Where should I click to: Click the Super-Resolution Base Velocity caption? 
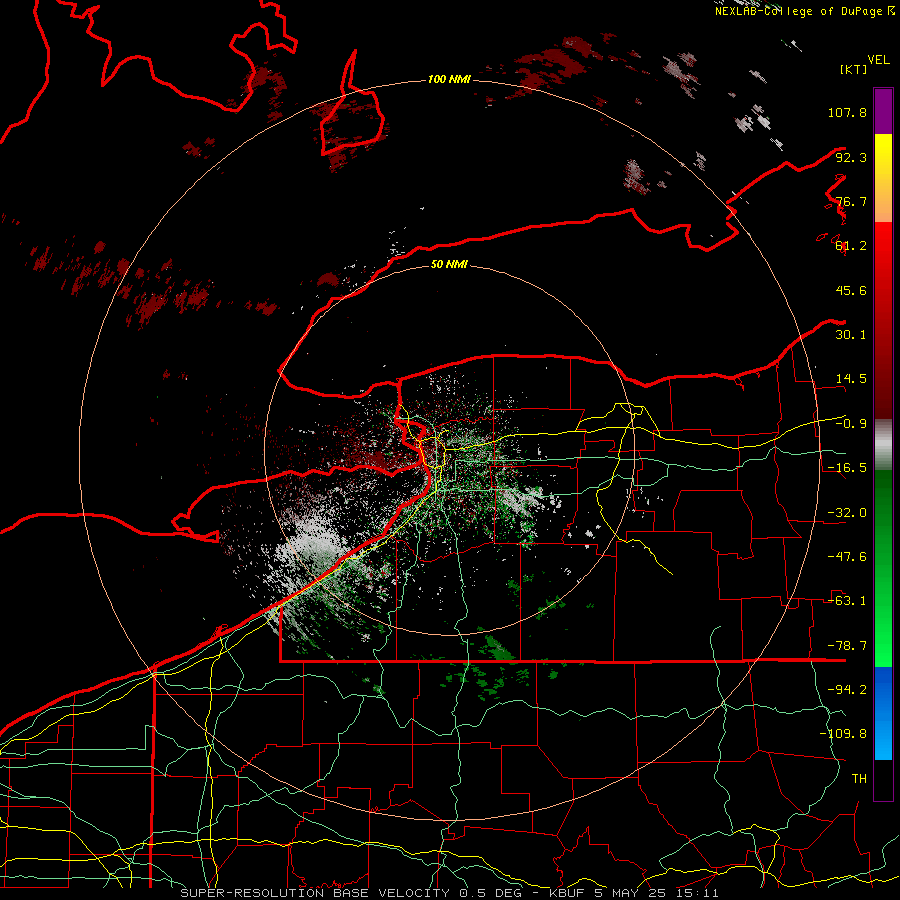(449, 893)
